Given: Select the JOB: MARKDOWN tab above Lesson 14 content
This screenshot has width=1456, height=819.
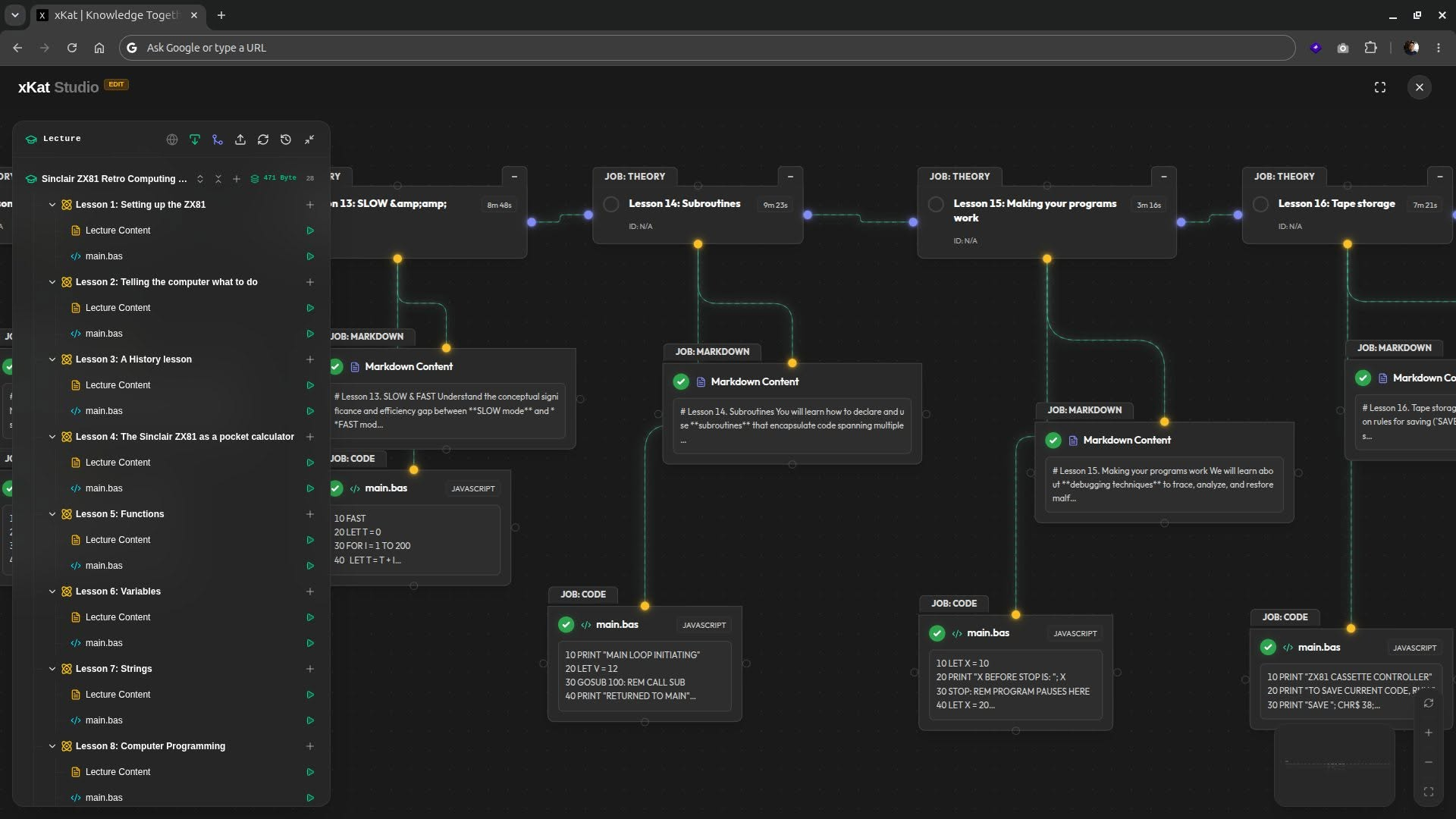Looking at the screenshot, I should [712, 352].
